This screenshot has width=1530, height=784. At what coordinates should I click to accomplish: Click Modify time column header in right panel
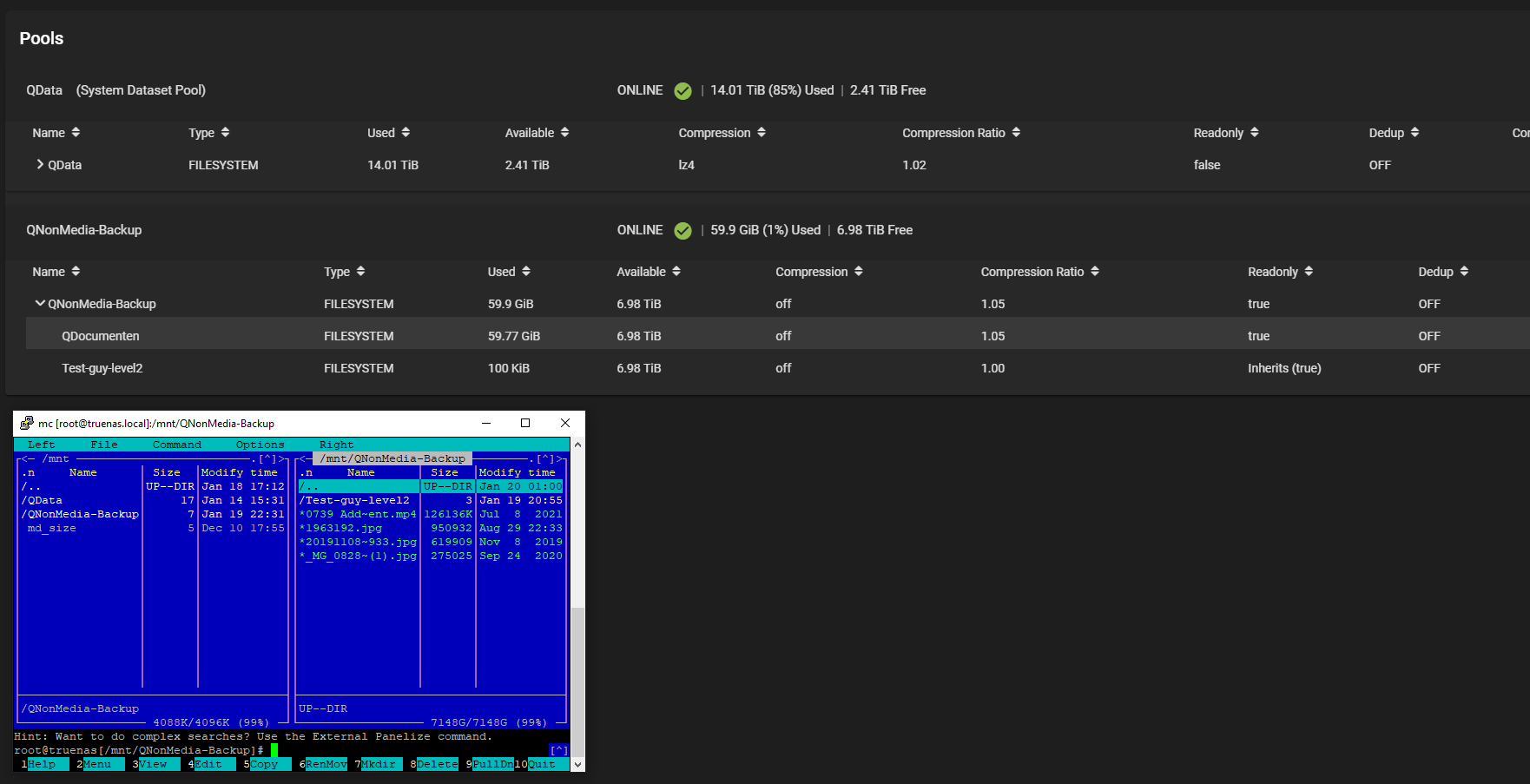click(518, 472)
